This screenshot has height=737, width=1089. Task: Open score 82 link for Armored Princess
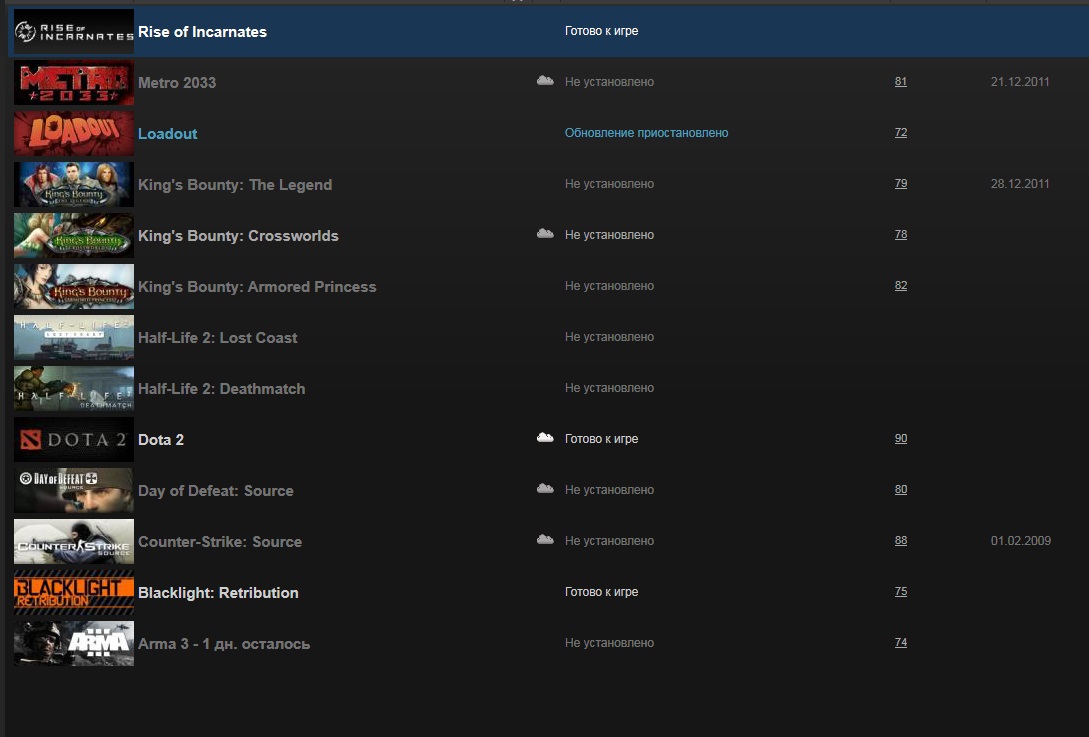pos(901,285)
